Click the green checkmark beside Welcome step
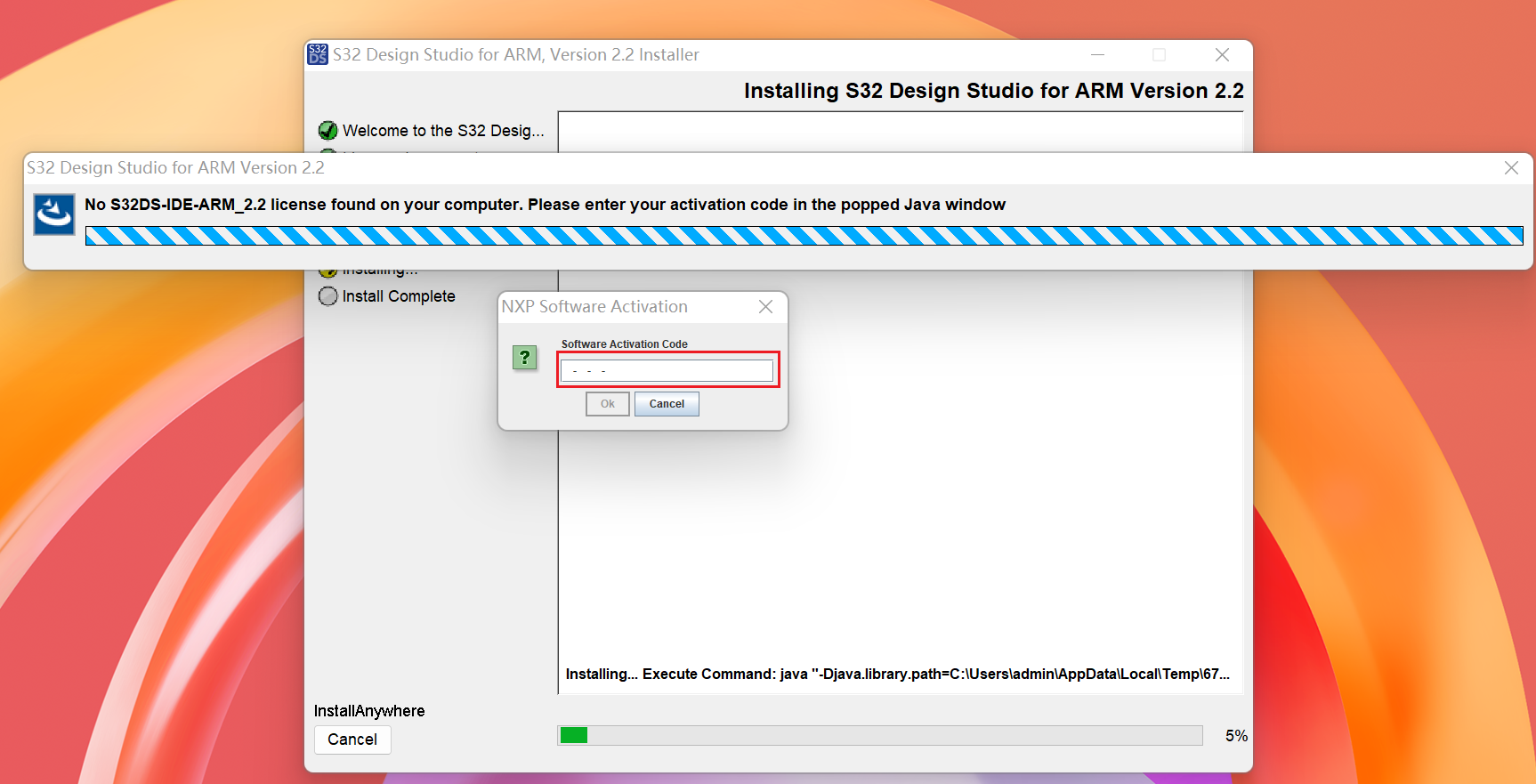Viewport: 1536px width, 784px height. click(327, 131)
